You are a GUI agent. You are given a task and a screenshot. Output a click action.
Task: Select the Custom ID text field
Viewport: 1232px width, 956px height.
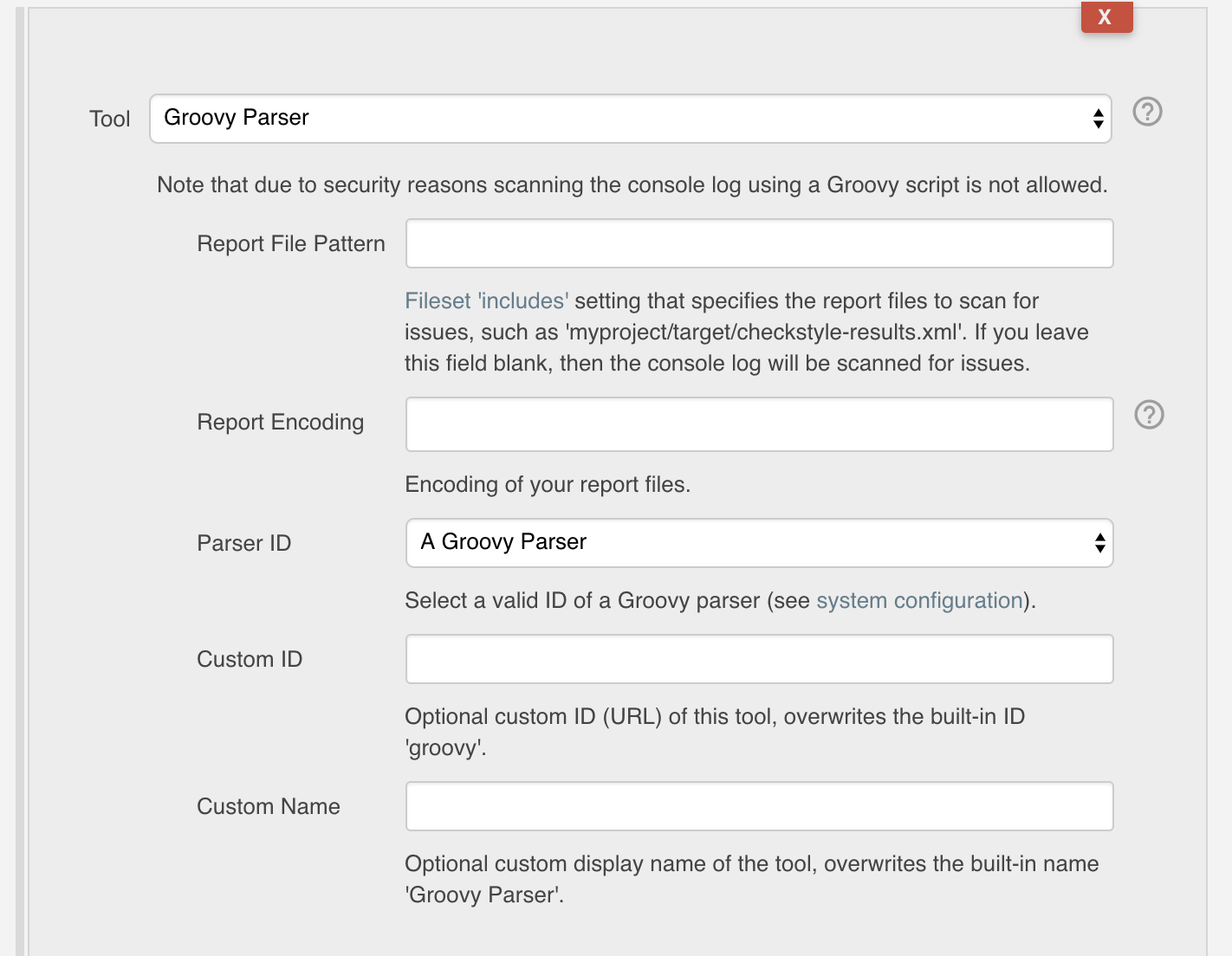[x=759, y=659]
